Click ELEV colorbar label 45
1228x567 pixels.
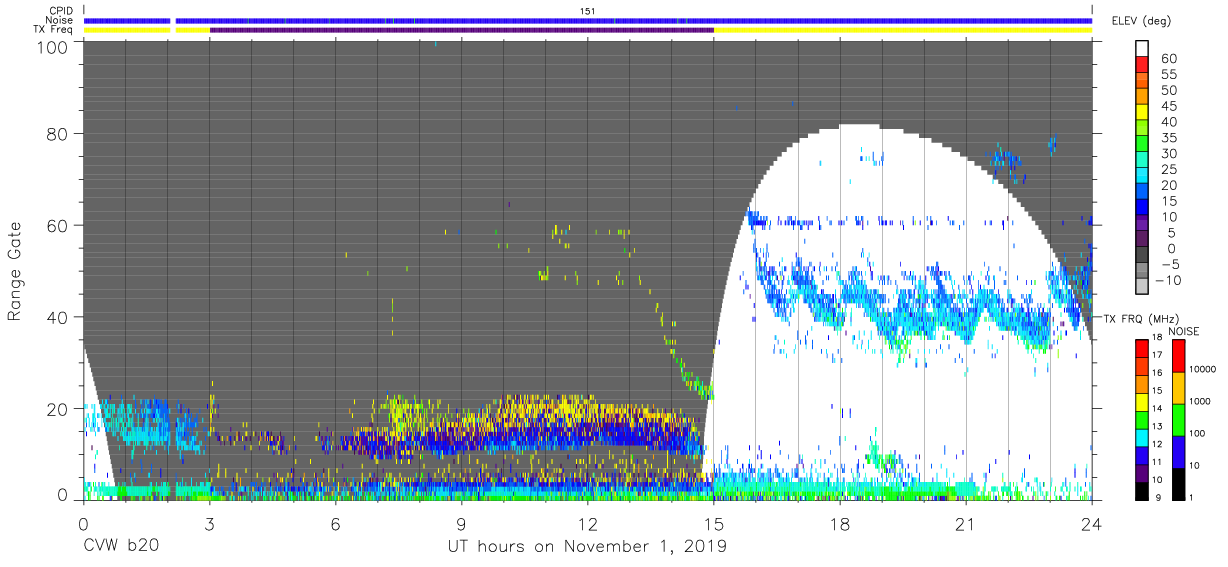coord(1168,106)
